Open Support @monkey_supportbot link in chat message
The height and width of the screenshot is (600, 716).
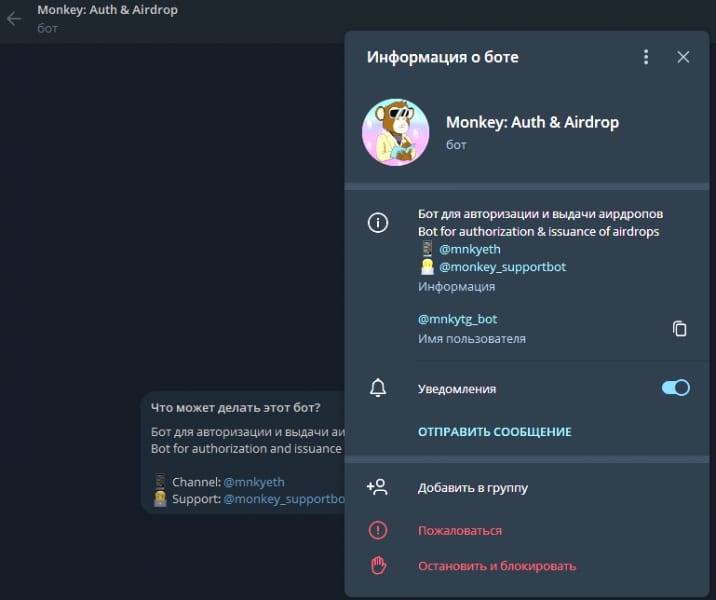click(284, 499)
